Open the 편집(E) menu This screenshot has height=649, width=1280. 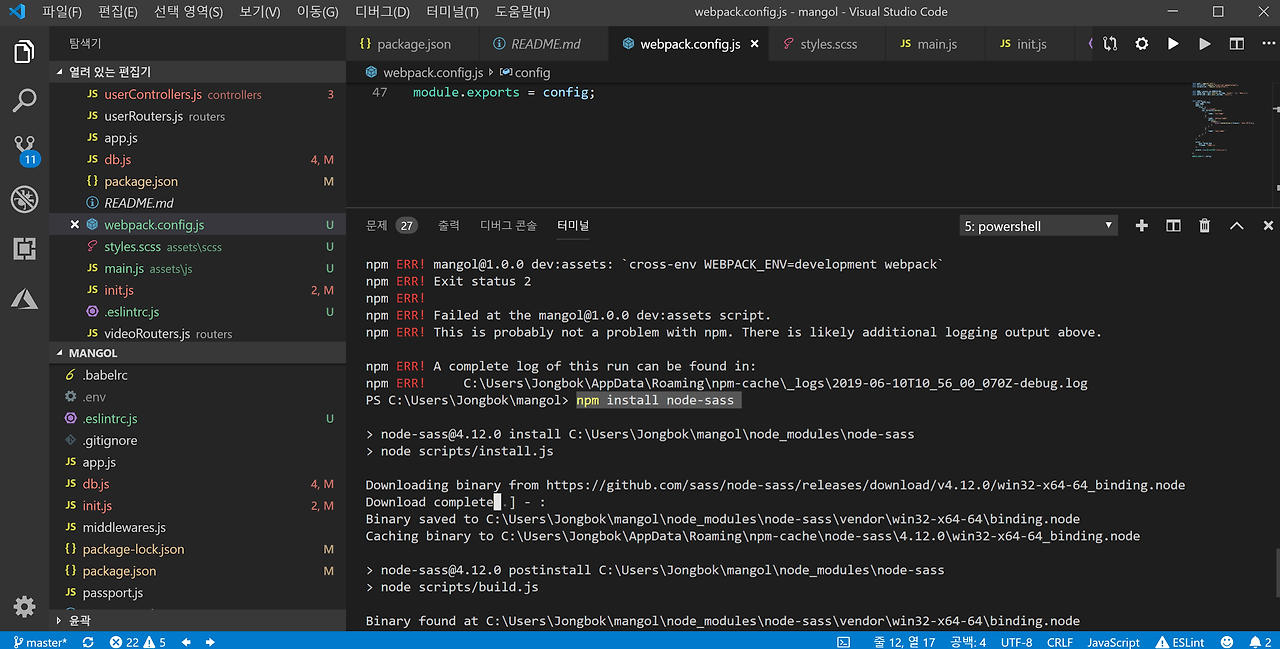tap(118, 12)
